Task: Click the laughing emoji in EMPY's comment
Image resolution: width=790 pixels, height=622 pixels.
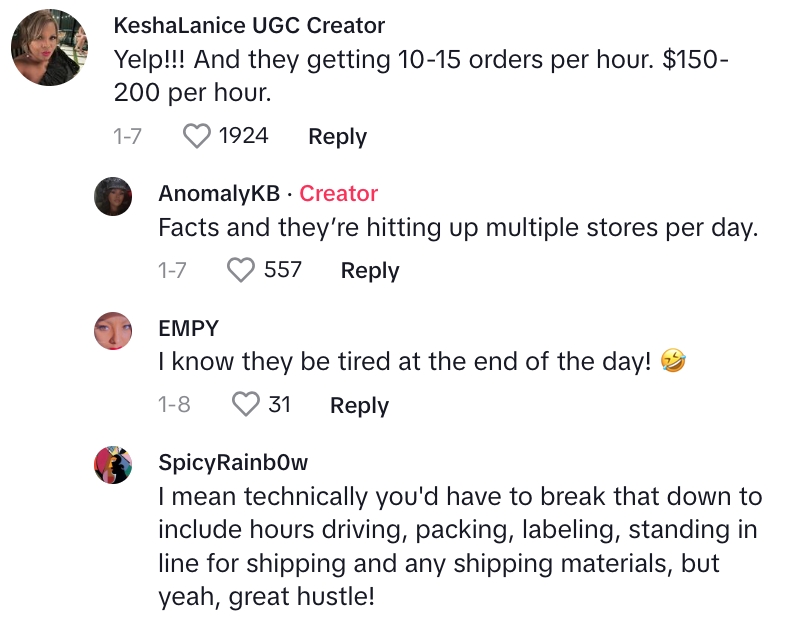Action: pos(673,363)
